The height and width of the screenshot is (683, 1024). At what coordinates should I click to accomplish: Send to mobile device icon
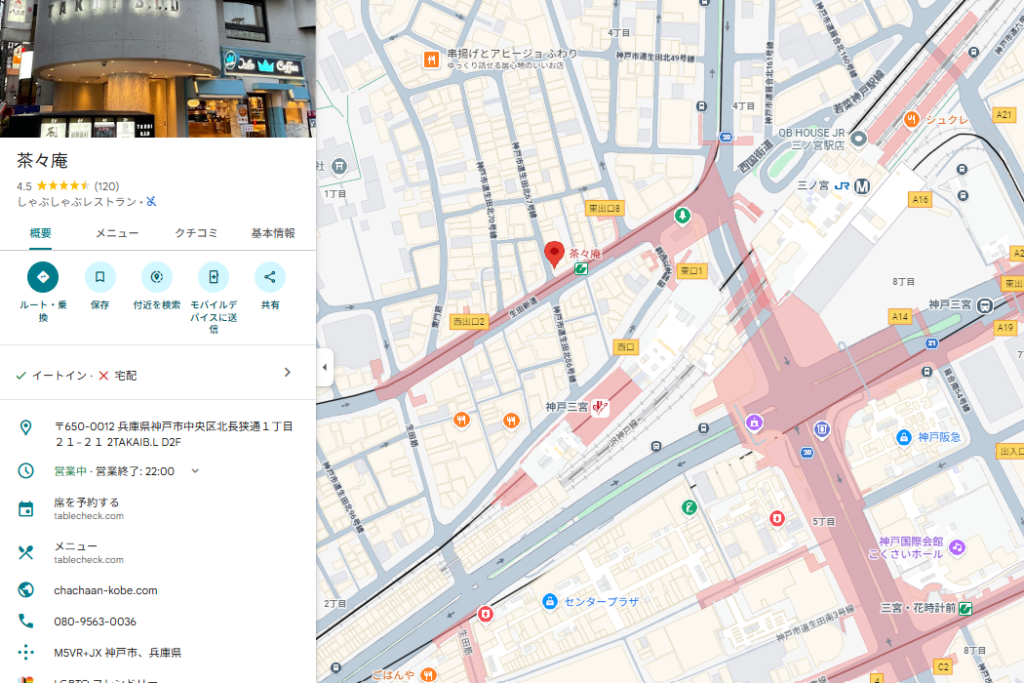pos(213,277)
